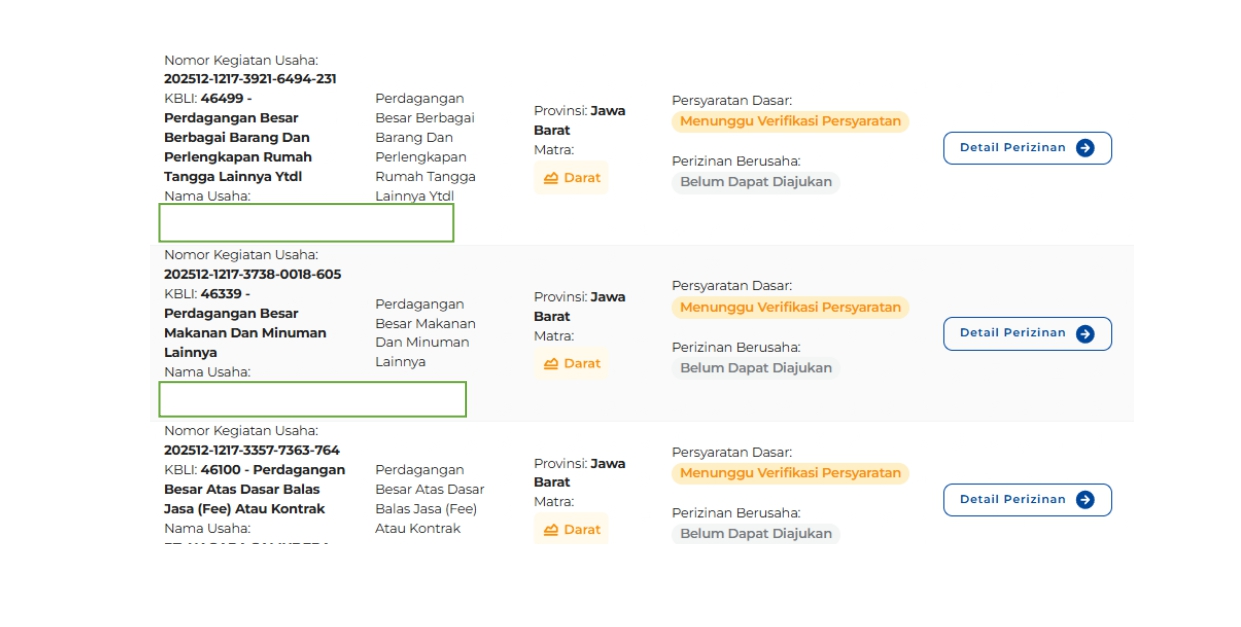1241x627 pixels.
Task: Click arrow icon on Detail Perizinan for KBLI 46100
Action: [x=1085, y=500]
